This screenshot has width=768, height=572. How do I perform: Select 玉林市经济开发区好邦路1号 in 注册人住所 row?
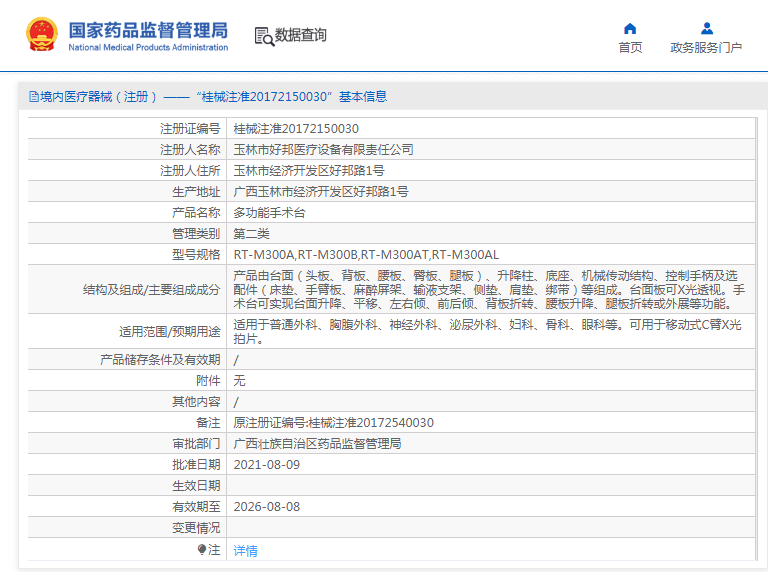(309, 171)
